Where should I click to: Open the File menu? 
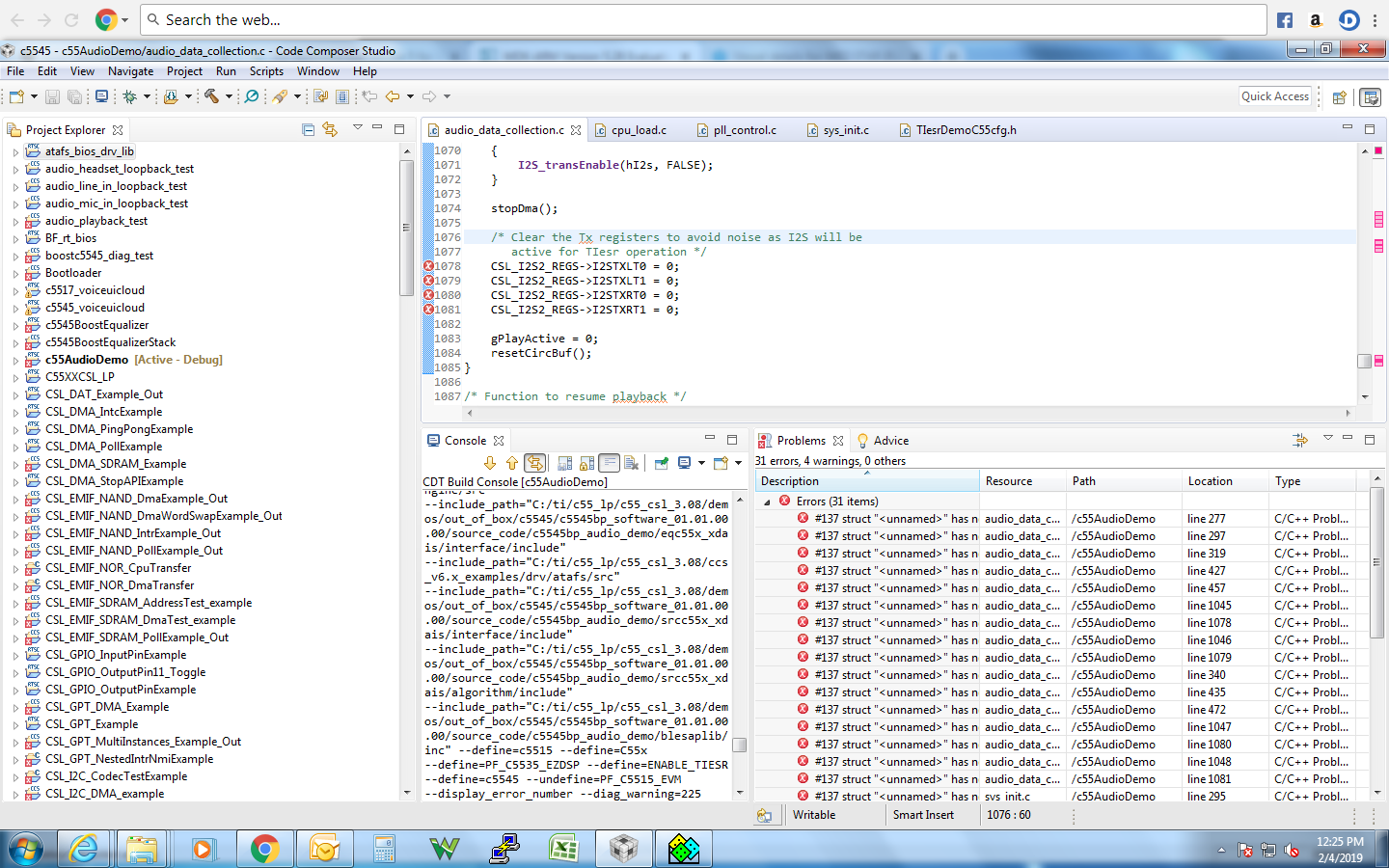pos(15,71)
